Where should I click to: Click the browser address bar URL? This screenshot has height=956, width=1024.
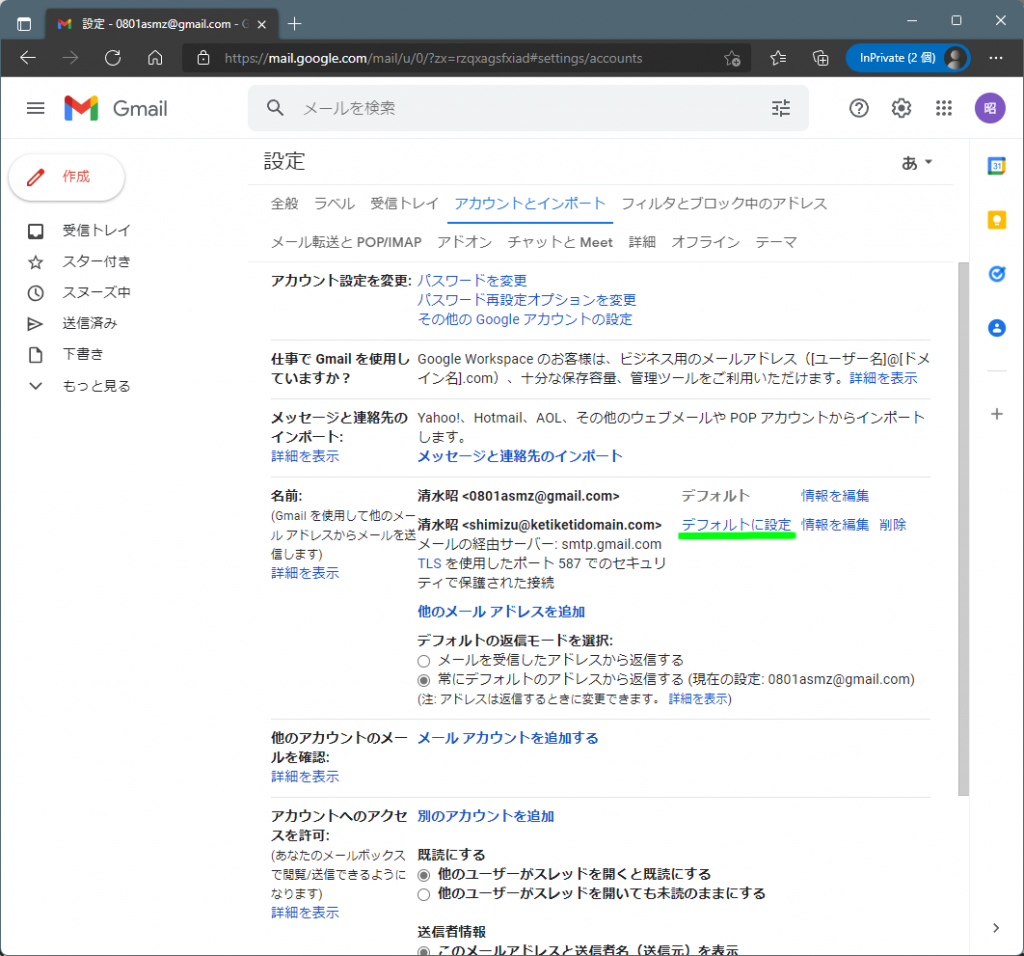tap(434, 58)
